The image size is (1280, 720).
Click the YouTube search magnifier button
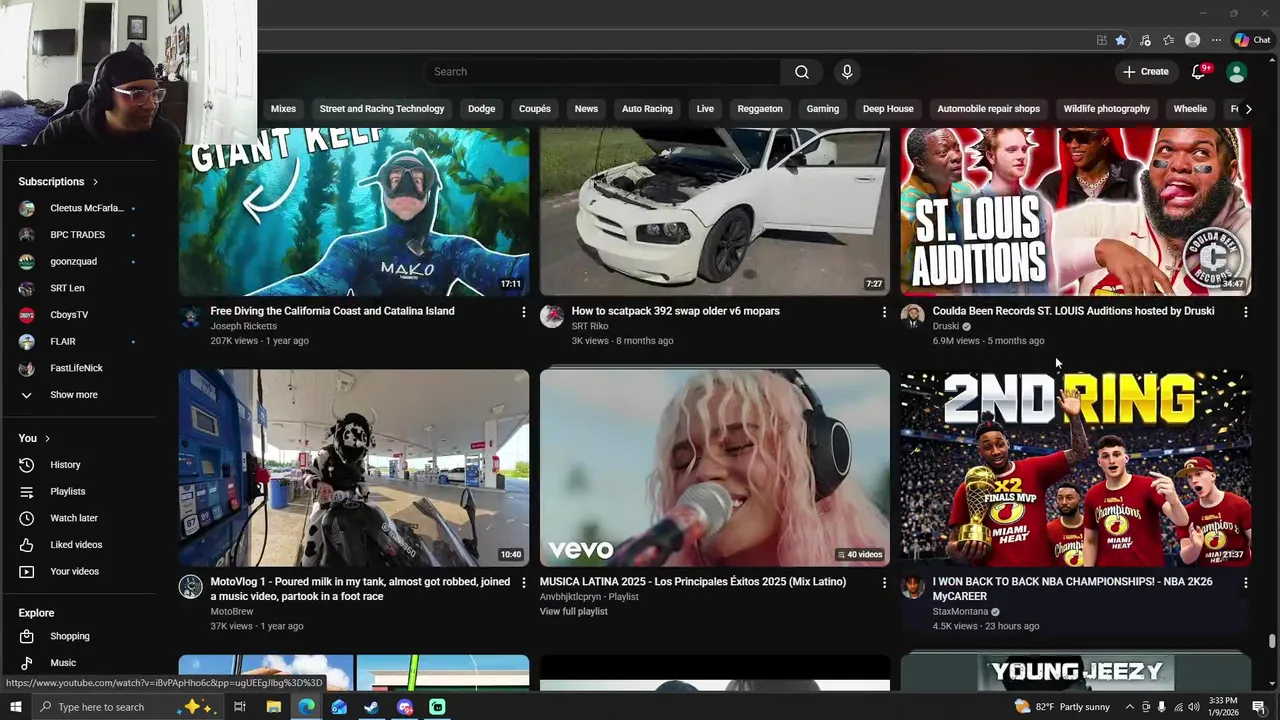[x=801, y=72]
